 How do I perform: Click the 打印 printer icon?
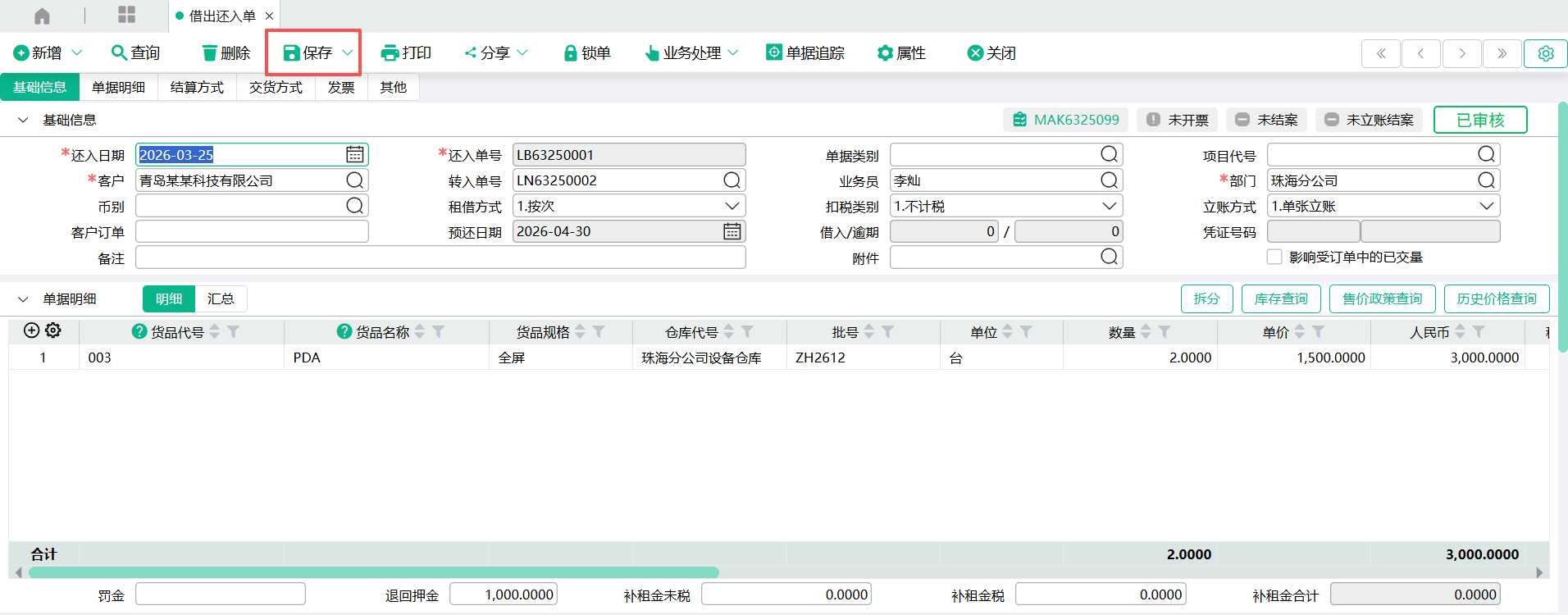[390, 53]
